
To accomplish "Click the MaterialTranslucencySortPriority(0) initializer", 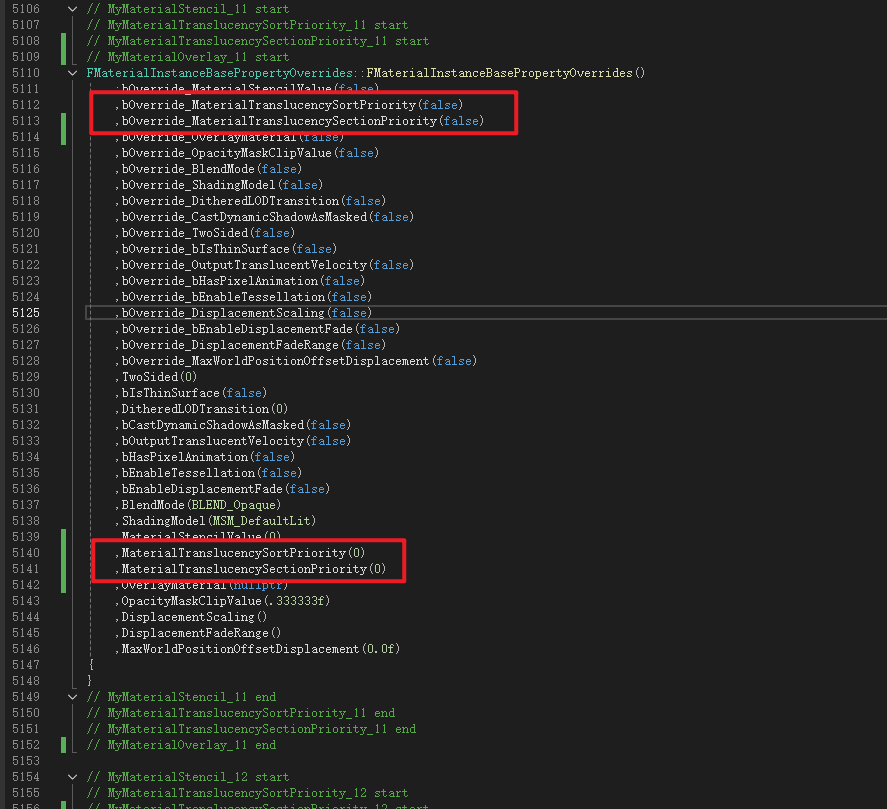I will 240,553.
